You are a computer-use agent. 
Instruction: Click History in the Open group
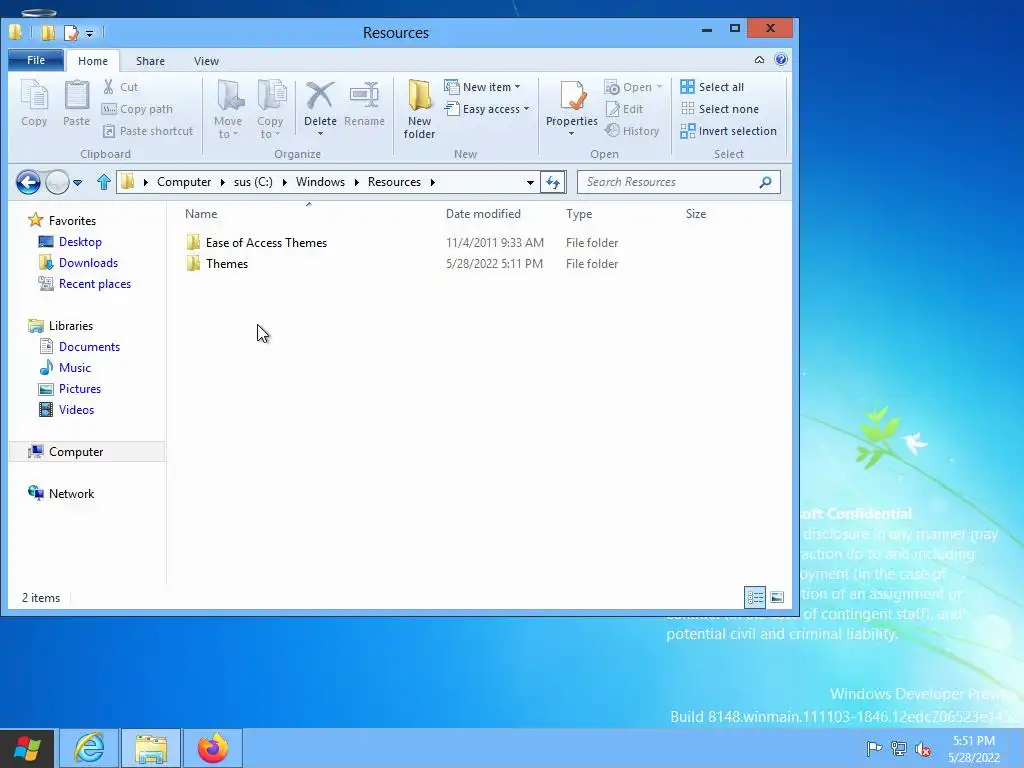632,131
